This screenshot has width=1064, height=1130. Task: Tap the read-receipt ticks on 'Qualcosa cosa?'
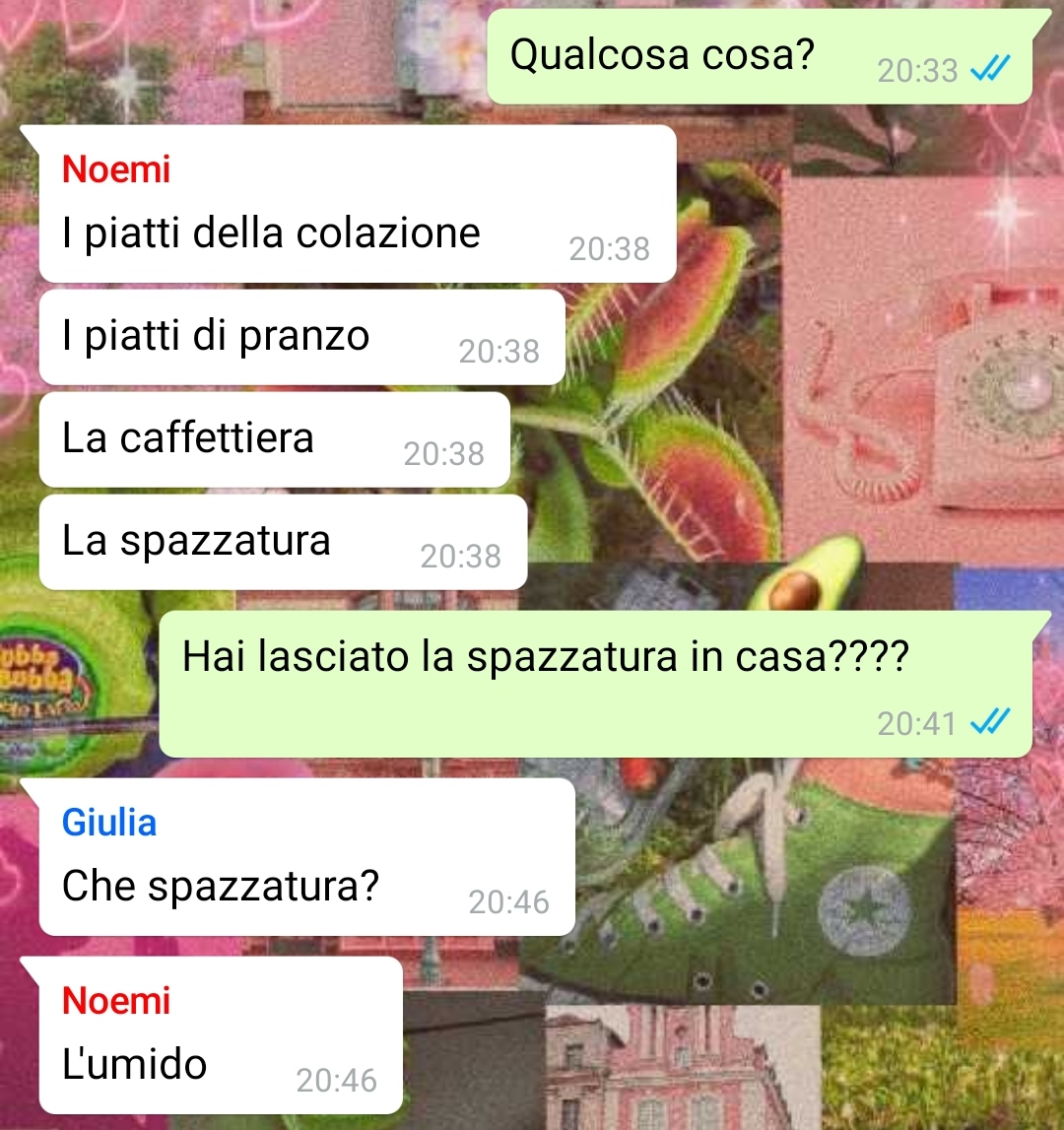click(990, 68)
